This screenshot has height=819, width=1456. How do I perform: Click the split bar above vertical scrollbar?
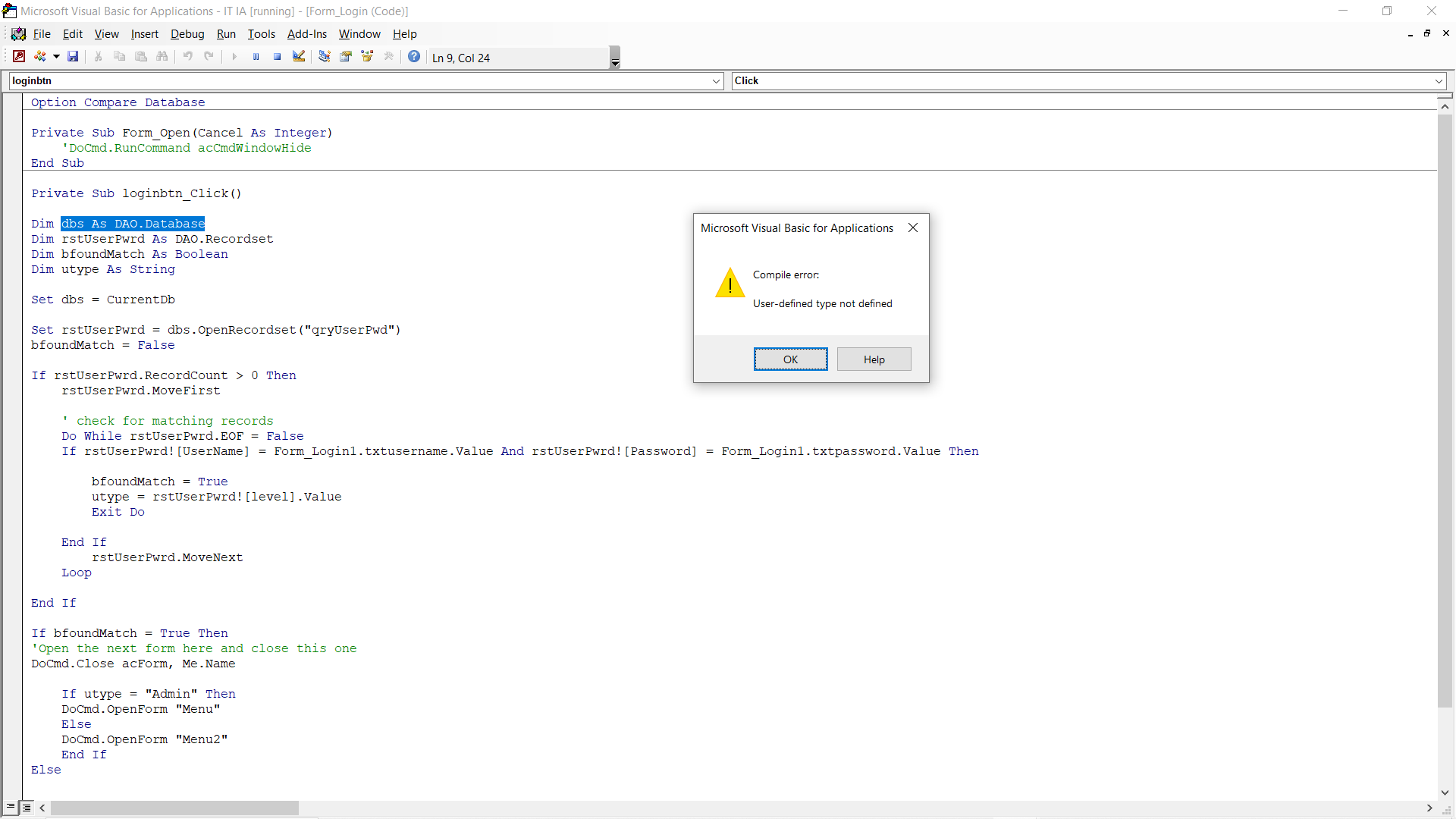tap(1445, 96)
